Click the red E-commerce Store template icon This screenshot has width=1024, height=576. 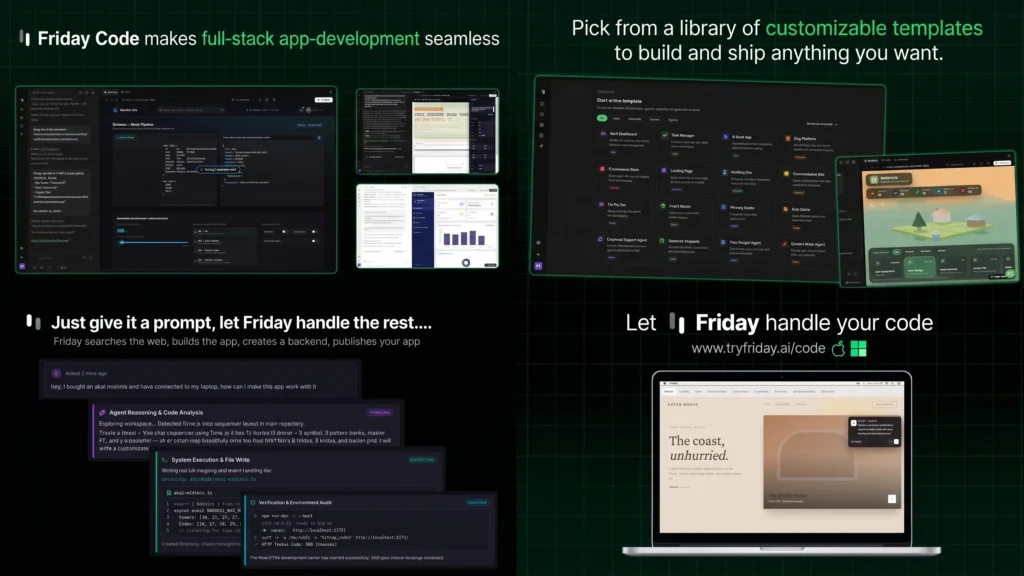click(x=602, y=169)
